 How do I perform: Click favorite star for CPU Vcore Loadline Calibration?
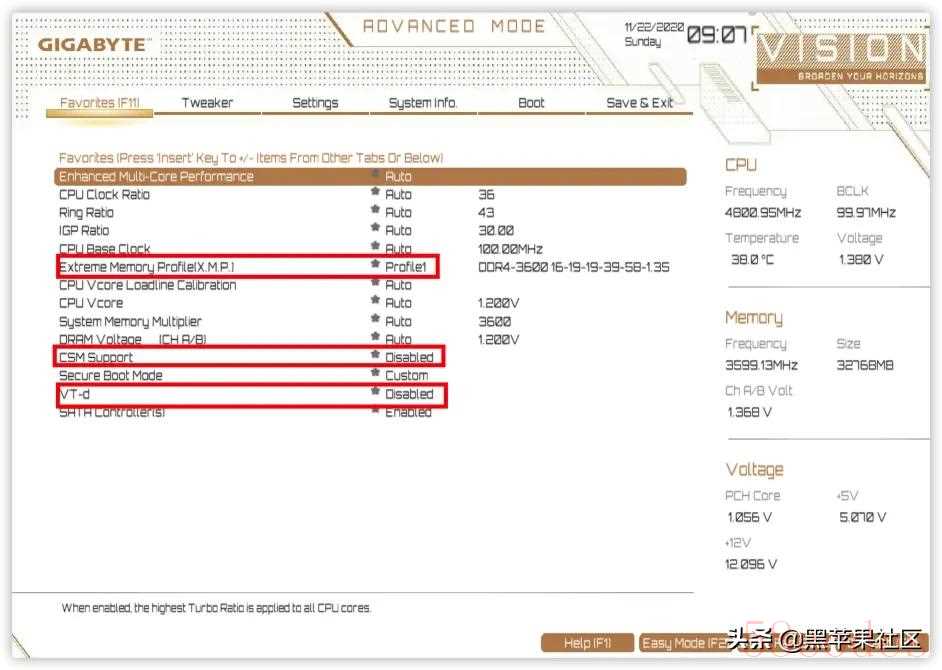tap(375, 282)
